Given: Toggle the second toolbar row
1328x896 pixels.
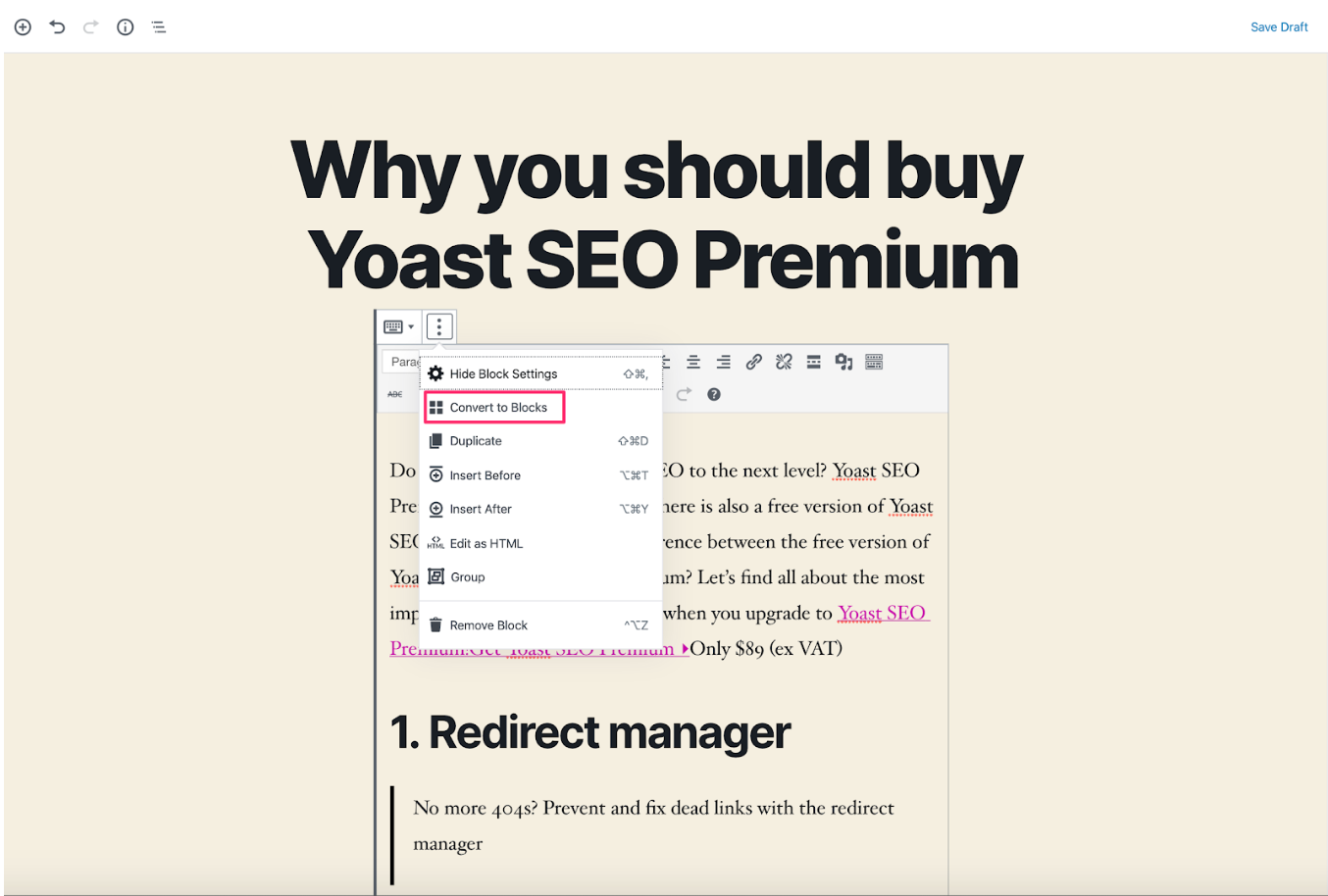Looking at the screenshot, I should (873, 361).
